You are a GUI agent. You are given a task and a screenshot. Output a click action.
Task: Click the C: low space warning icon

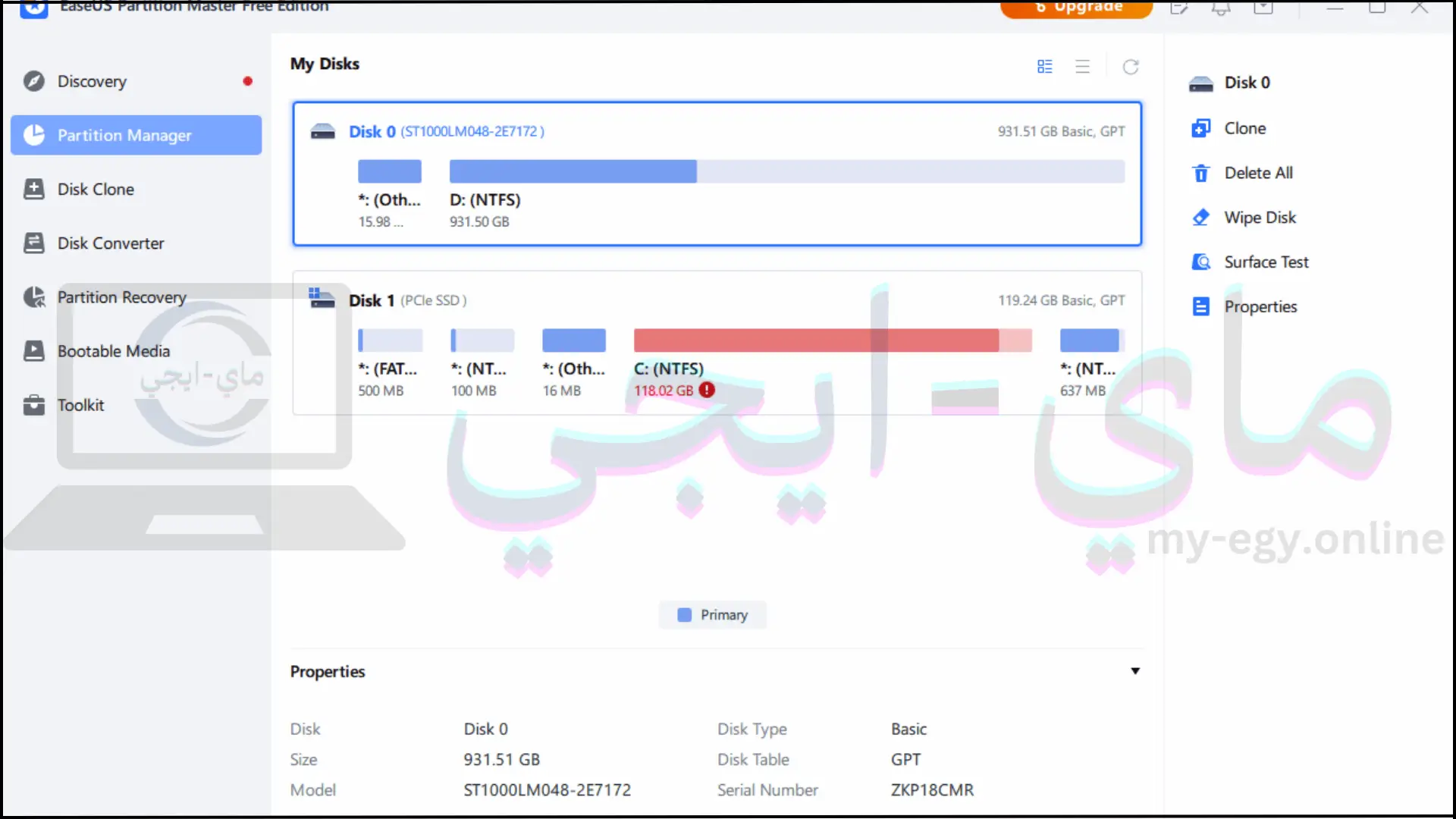(707, 390)
